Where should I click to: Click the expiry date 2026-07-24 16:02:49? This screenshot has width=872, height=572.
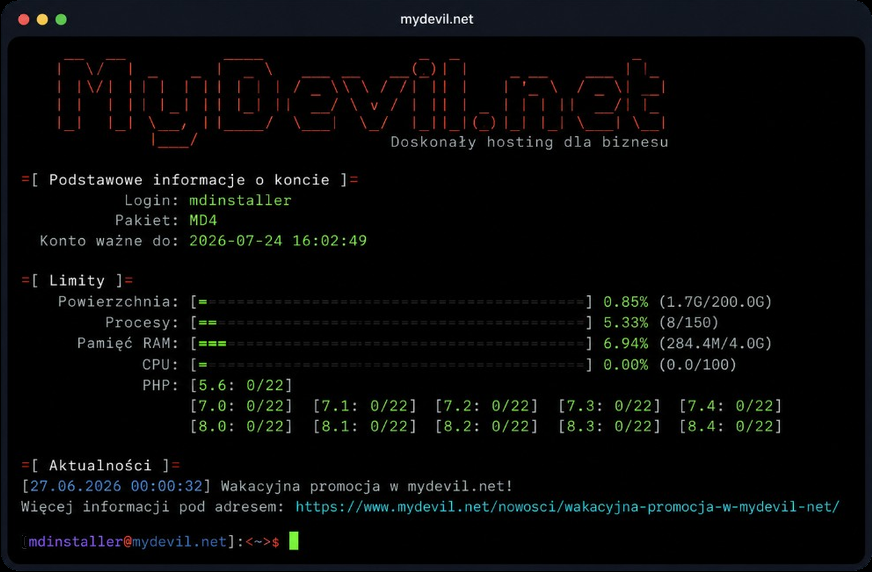click(278, 241)
